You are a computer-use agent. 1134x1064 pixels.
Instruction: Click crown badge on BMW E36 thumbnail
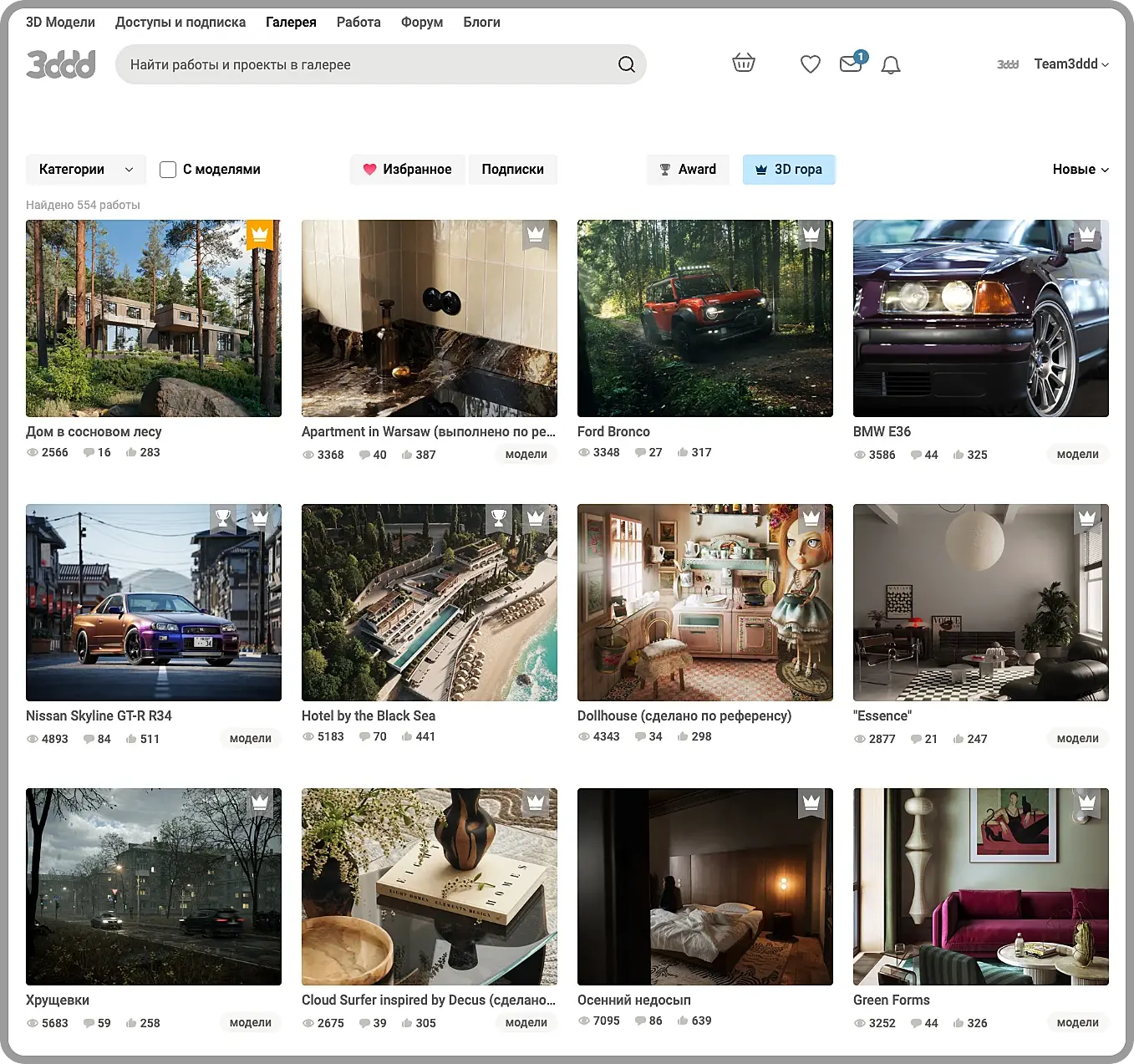[x=1087, y=235]
